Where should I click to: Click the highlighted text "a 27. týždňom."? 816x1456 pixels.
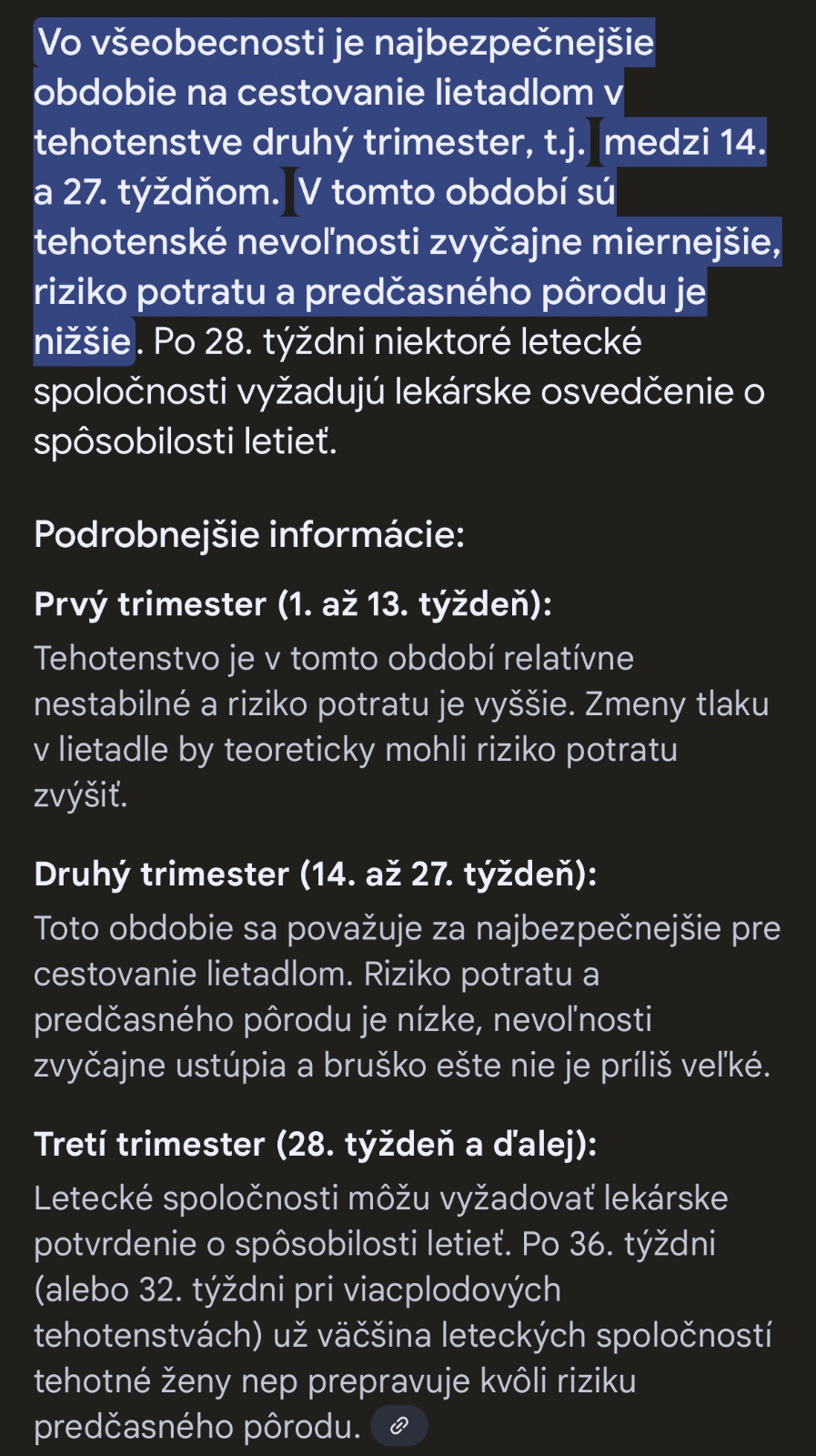pyautogui.click(x=156, y=193)
